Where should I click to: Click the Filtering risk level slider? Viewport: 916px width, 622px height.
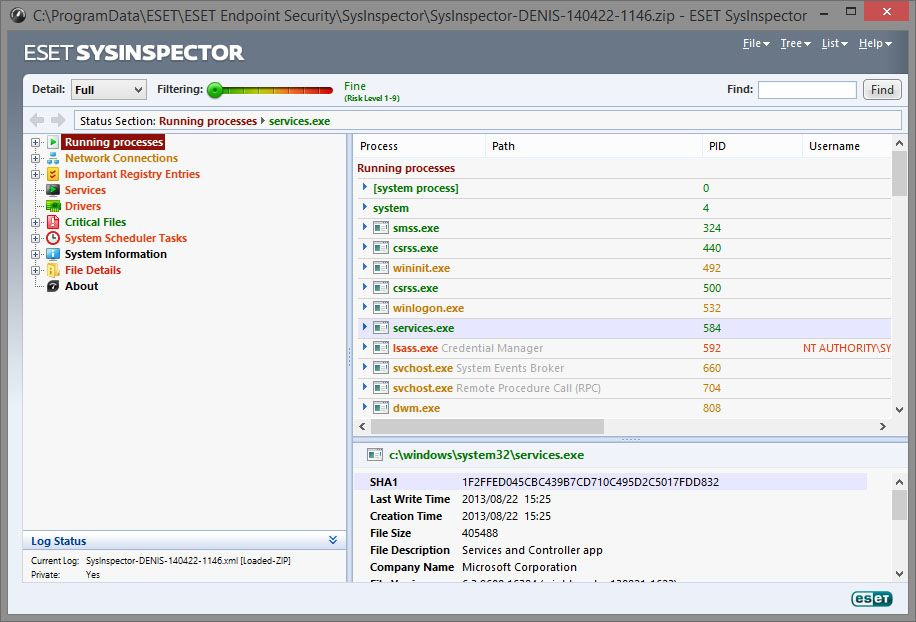tap(270, 90)
